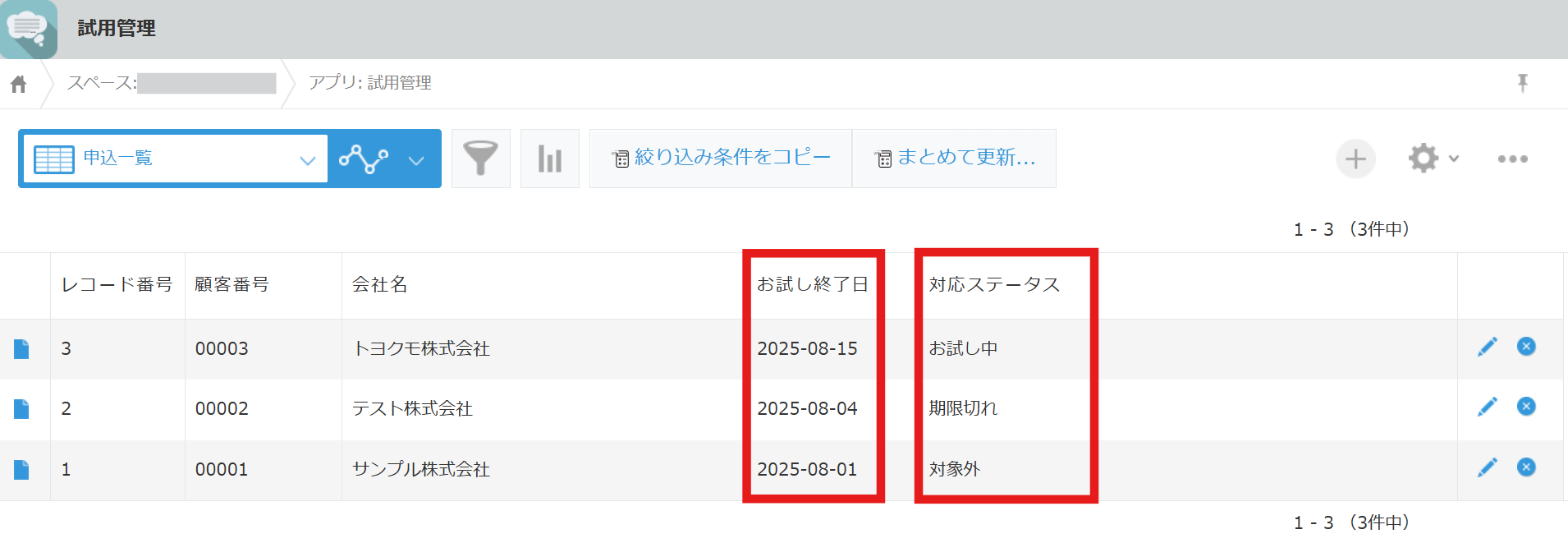1568x543 pixels.
Task: Edit record 1 with pencil icon
Action: 1487,468
